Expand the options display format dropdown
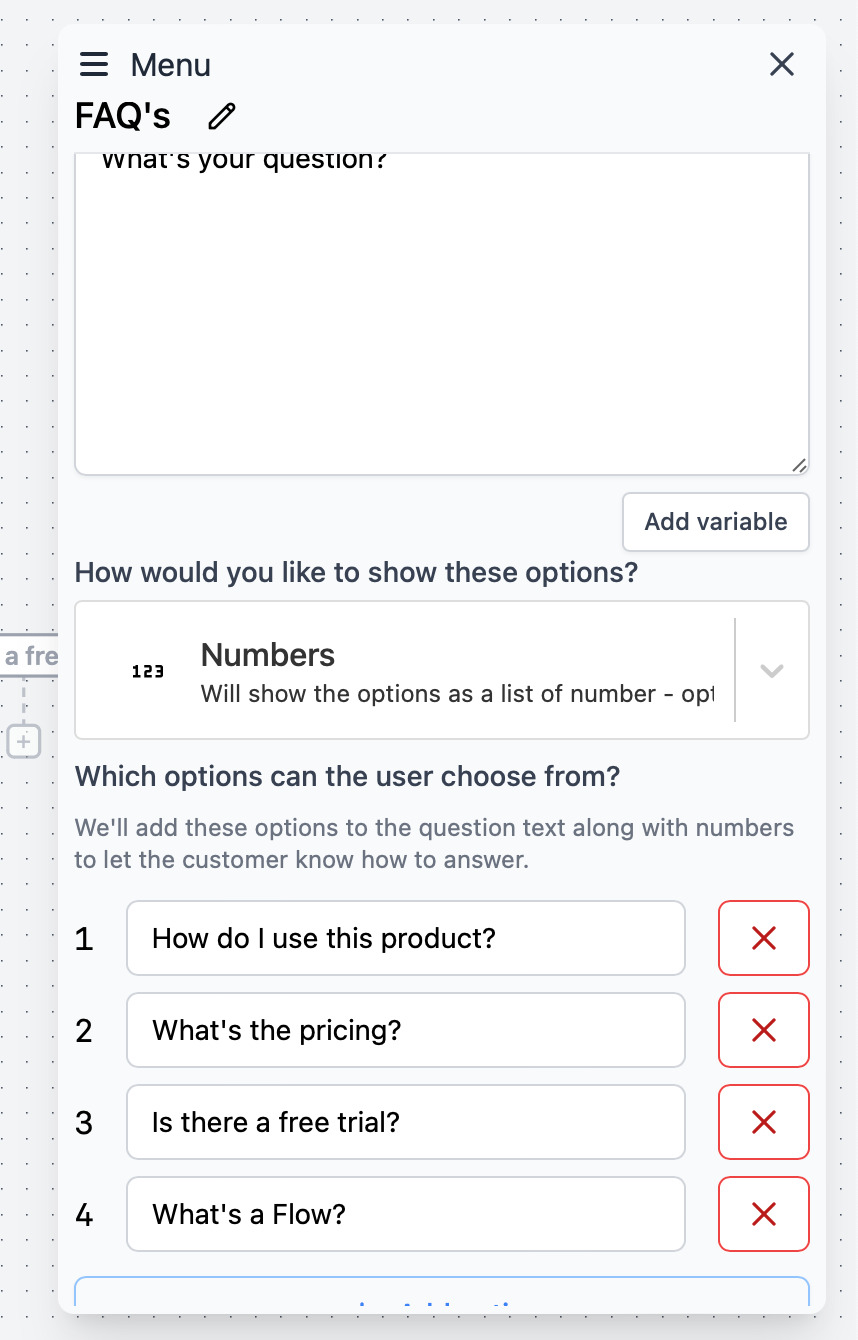 pos(771,670)
